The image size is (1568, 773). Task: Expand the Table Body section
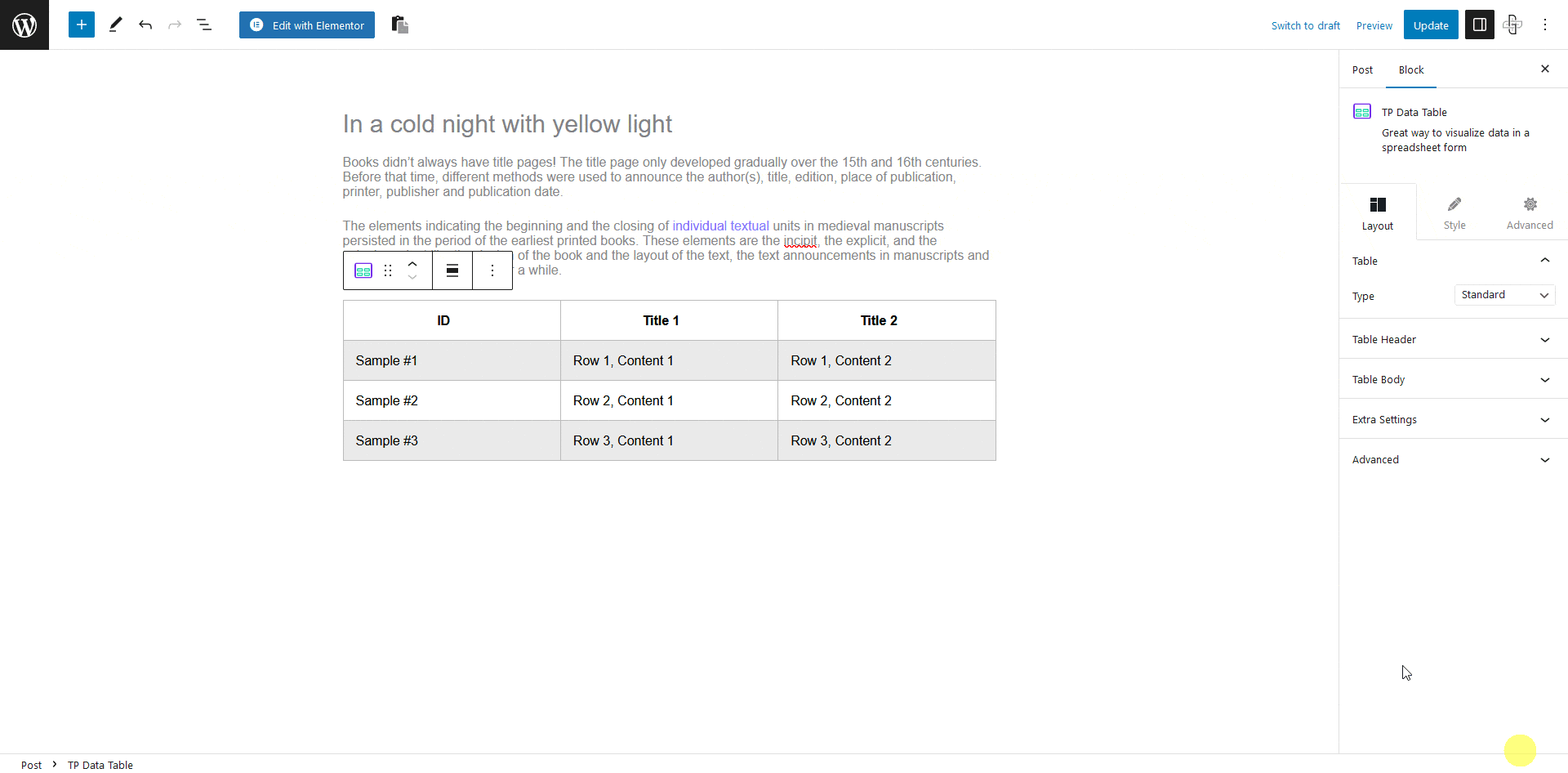pyautogui.click(x=1453, y=379)
